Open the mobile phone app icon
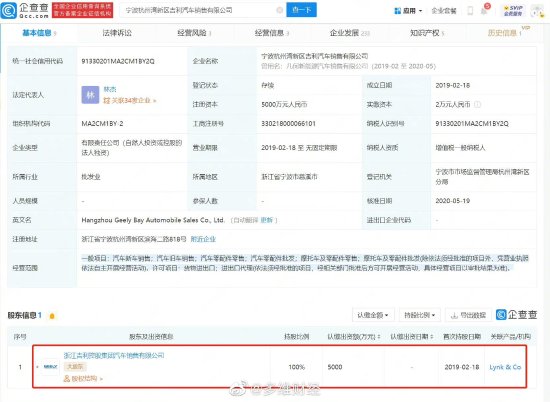The height and width of the screenshot is (402, 550). coord(470,11)
